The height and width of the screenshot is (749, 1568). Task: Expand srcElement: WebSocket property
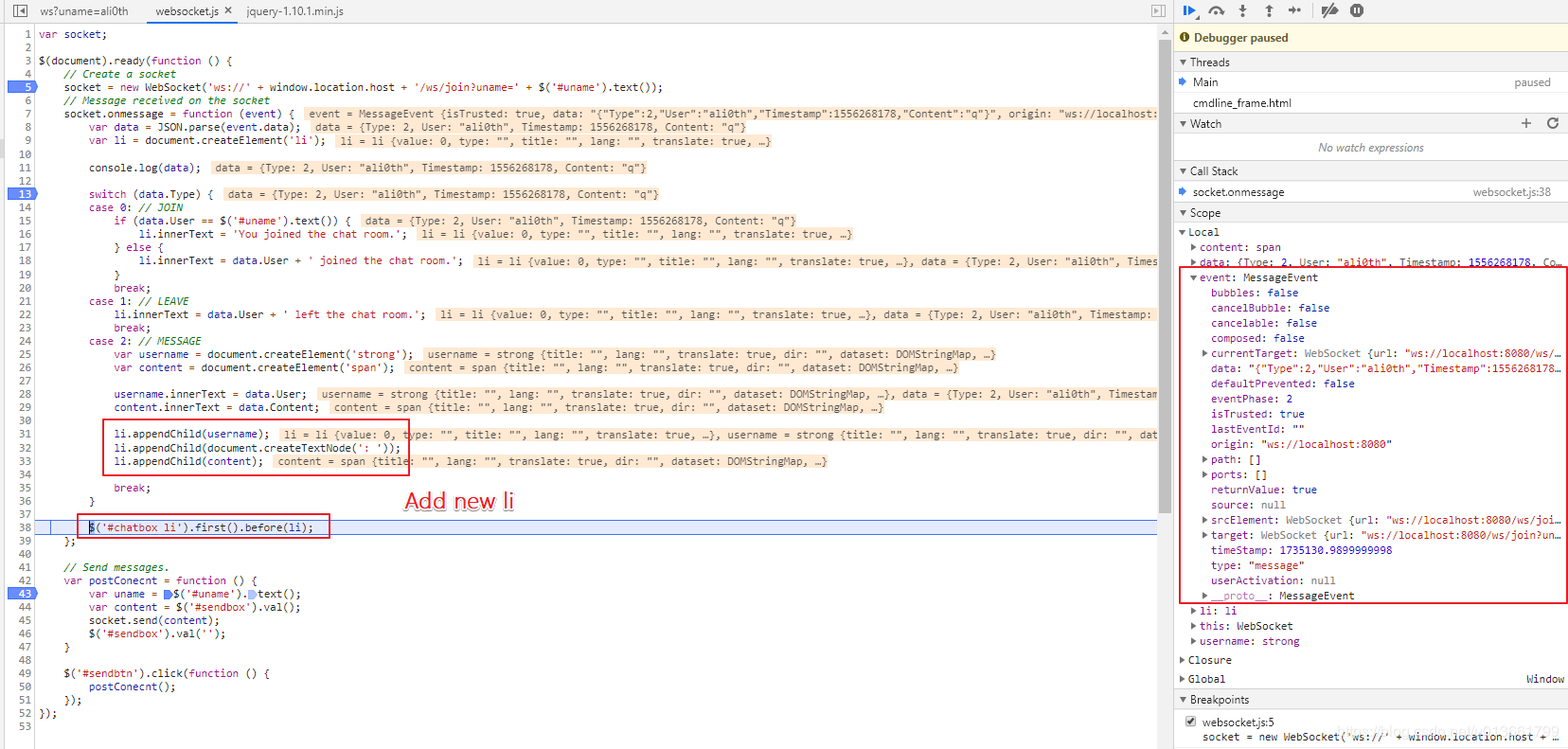(x=1205, y=520)
